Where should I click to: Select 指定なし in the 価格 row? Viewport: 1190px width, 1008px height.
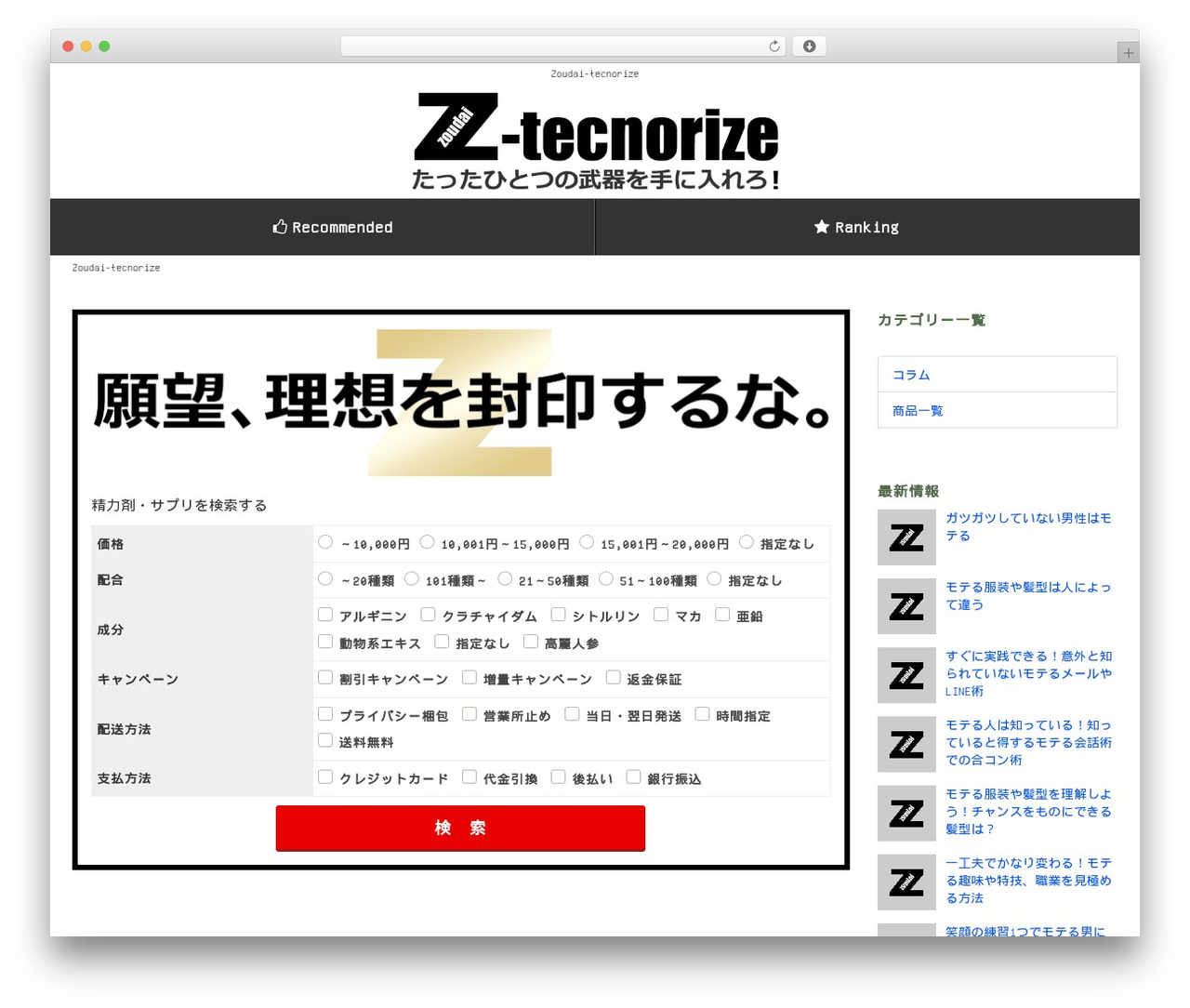(746, 542)
